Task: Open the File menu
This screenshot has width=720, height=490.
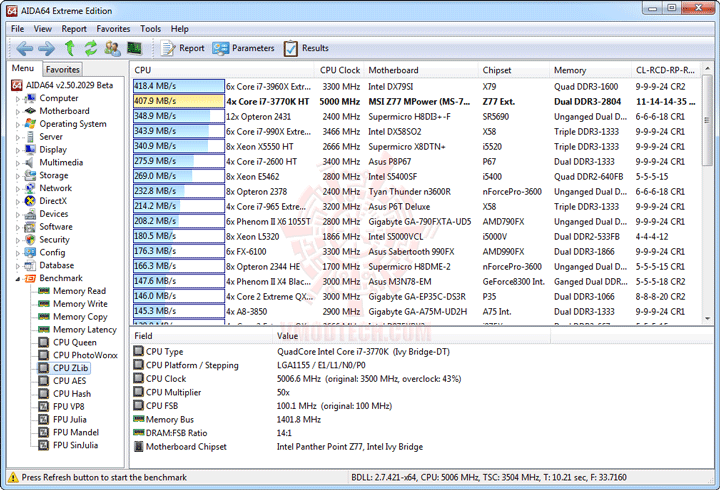Action: [x=17, y=28]
